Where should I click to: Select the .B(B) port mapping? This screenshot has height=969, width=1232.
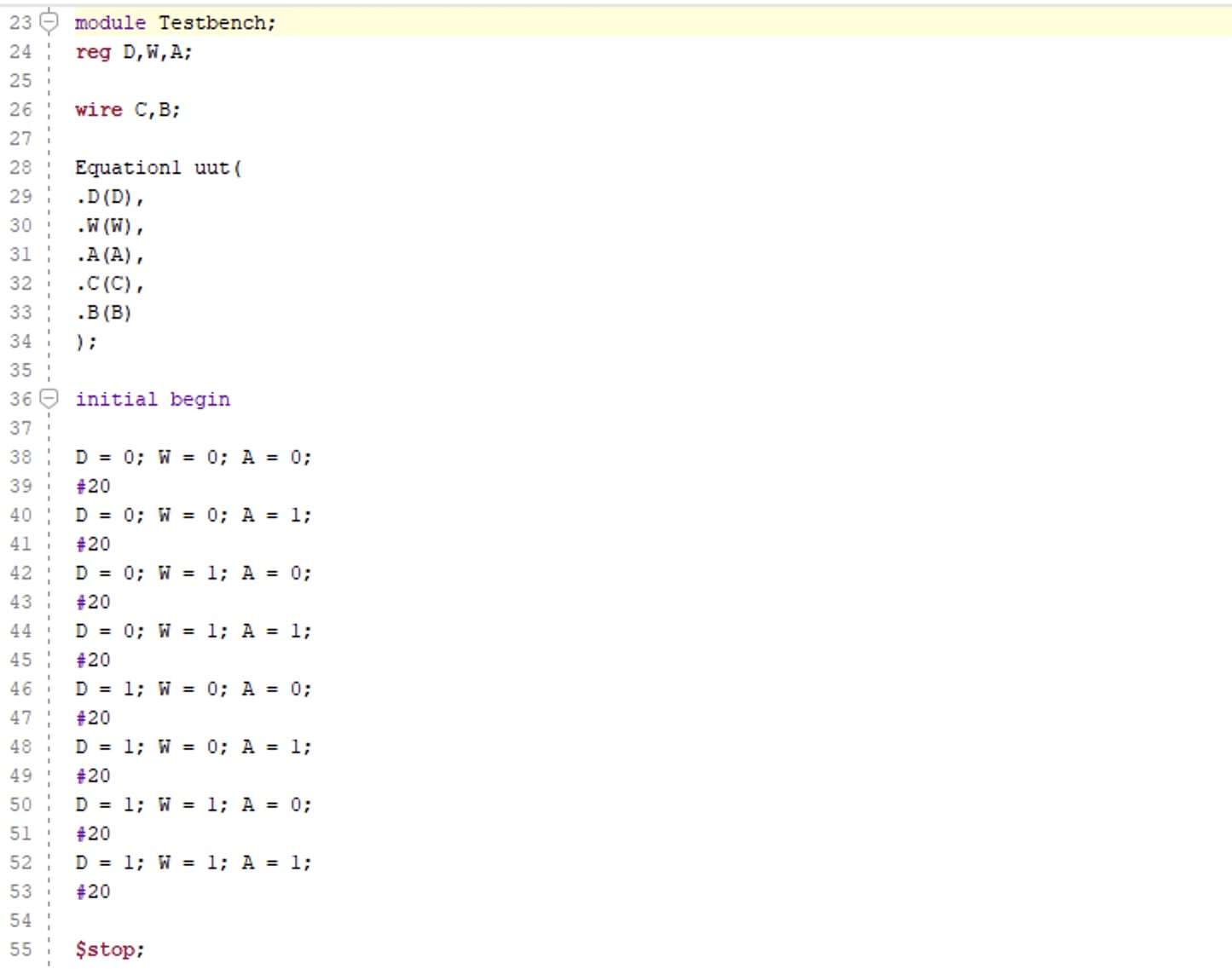[x=103, y=312]
